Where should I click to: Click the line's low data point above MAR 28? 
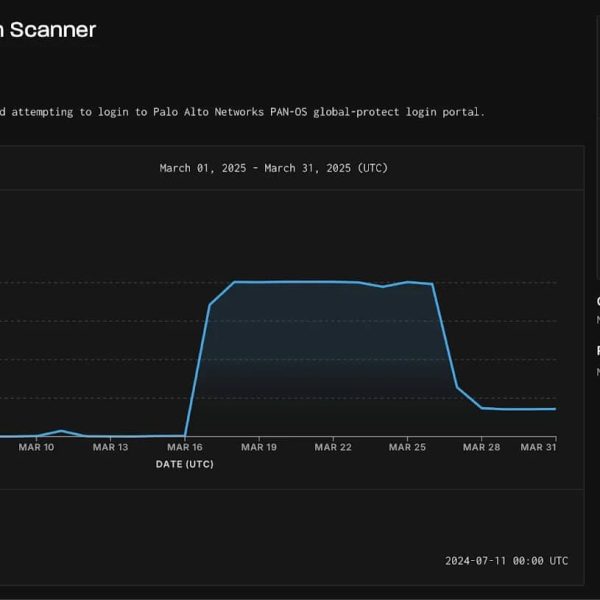click(481, 408)
